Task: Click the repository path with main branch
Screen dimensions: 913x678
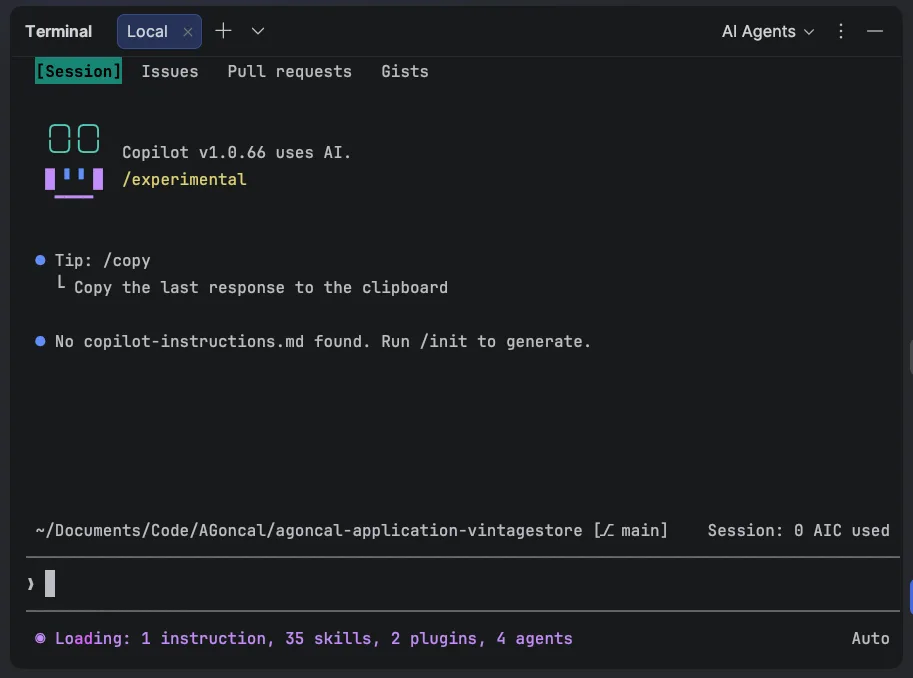Action: tap(352, 531)
